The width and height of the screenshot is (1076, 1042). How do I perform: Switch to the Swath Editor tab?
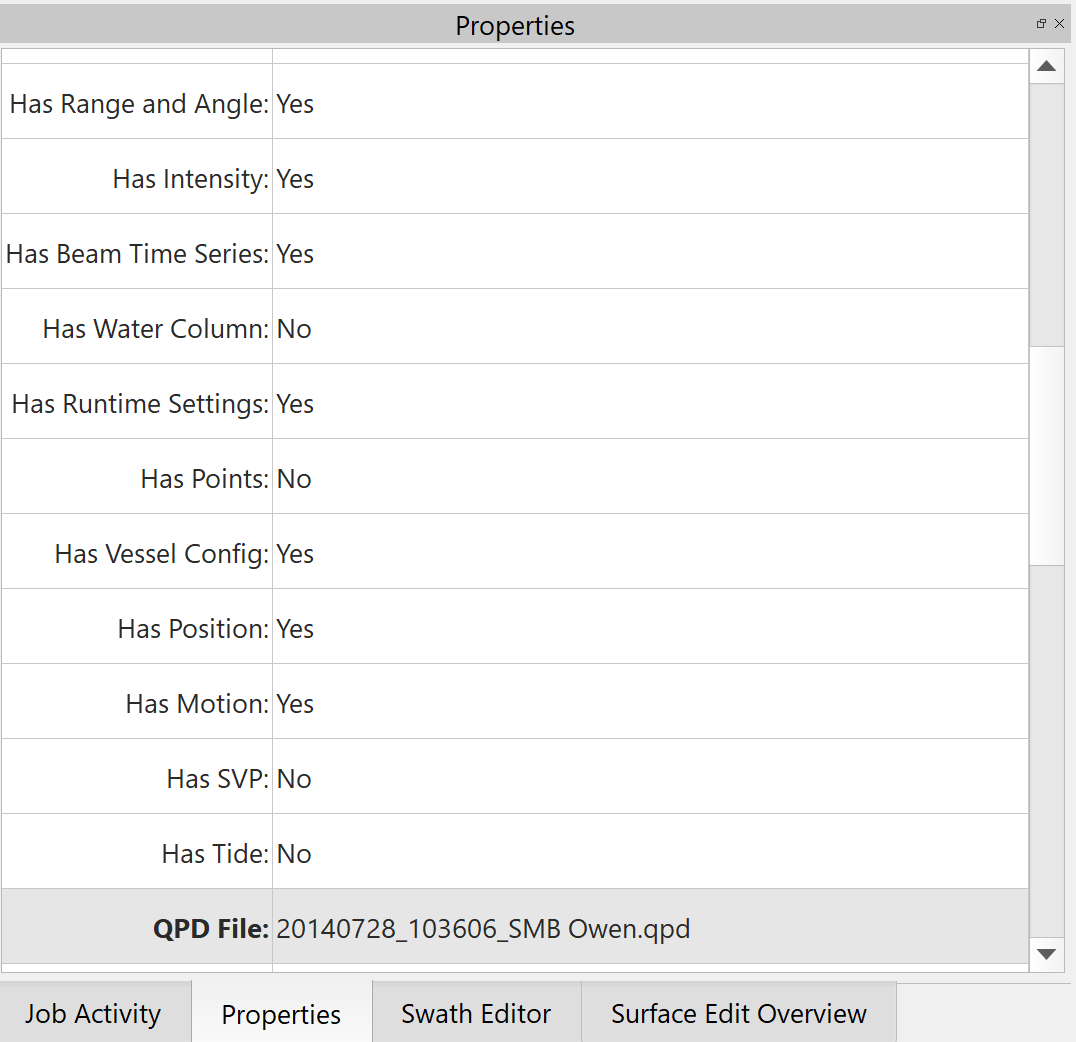(476, 1013)
